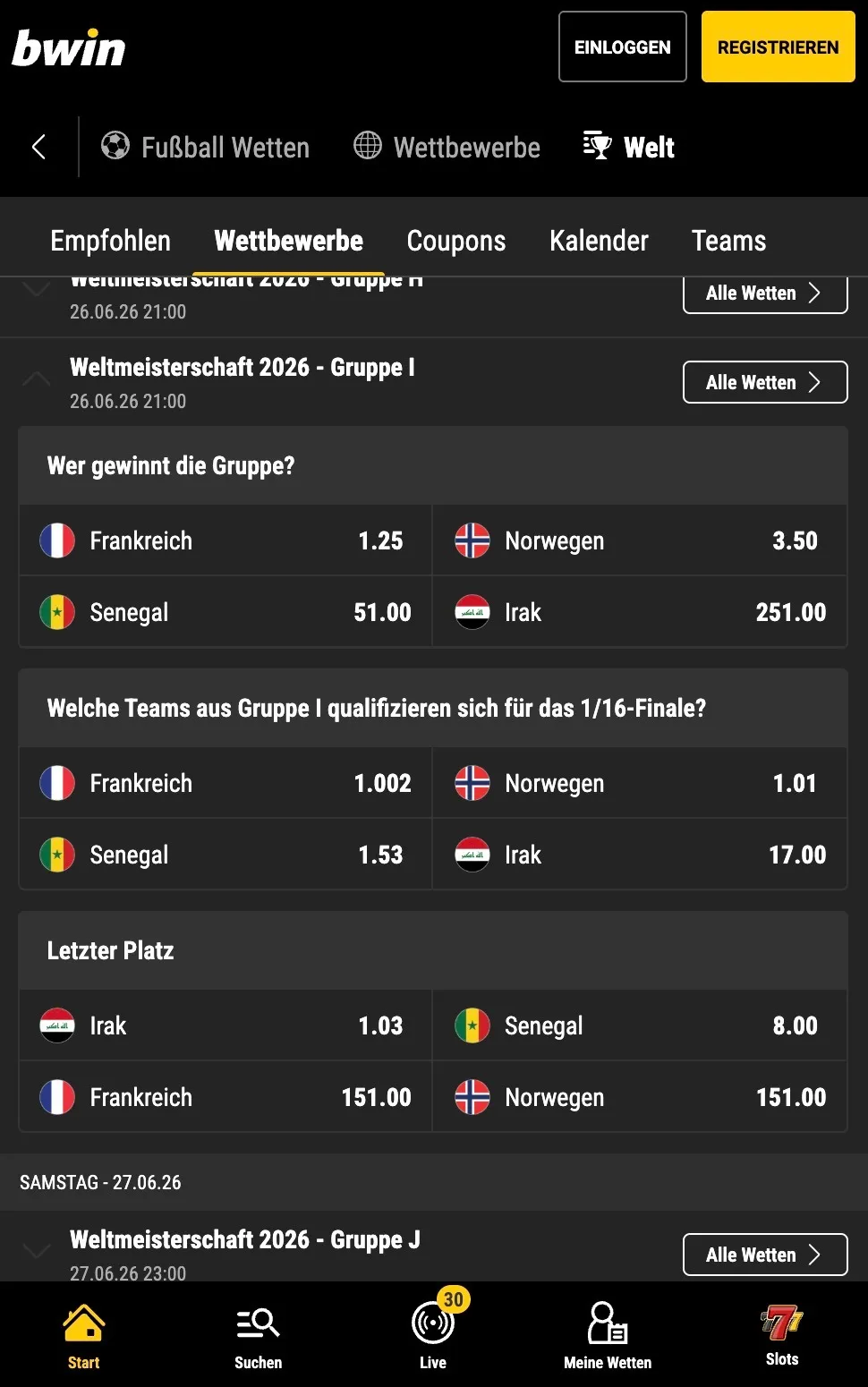Viewport: 868px width, 1387px height.
Task: Expand Weltmeisterschaft 2026 Gruppe J section
Action: 36,1251
